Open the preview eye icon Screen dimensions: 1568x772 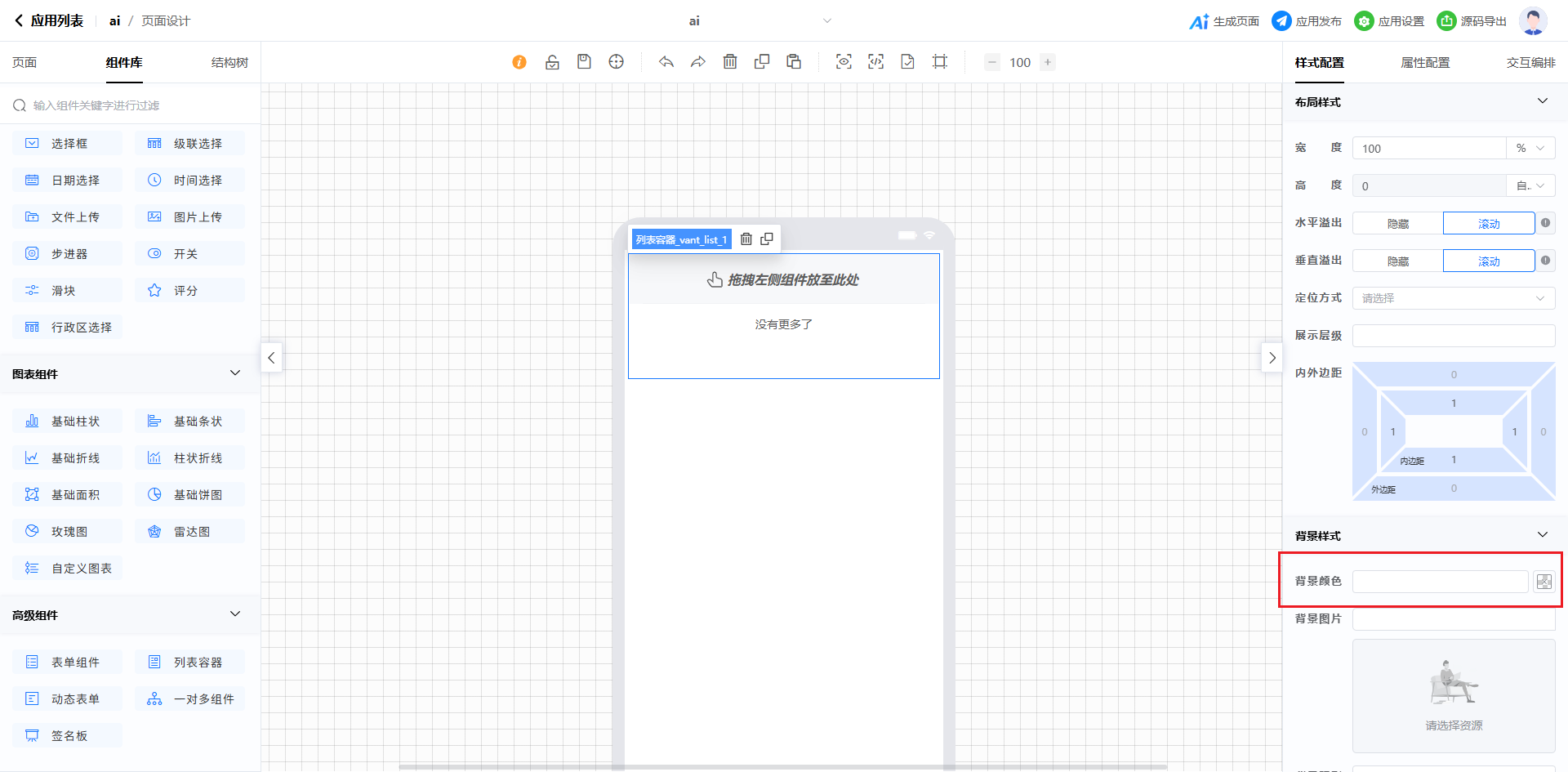844,62
